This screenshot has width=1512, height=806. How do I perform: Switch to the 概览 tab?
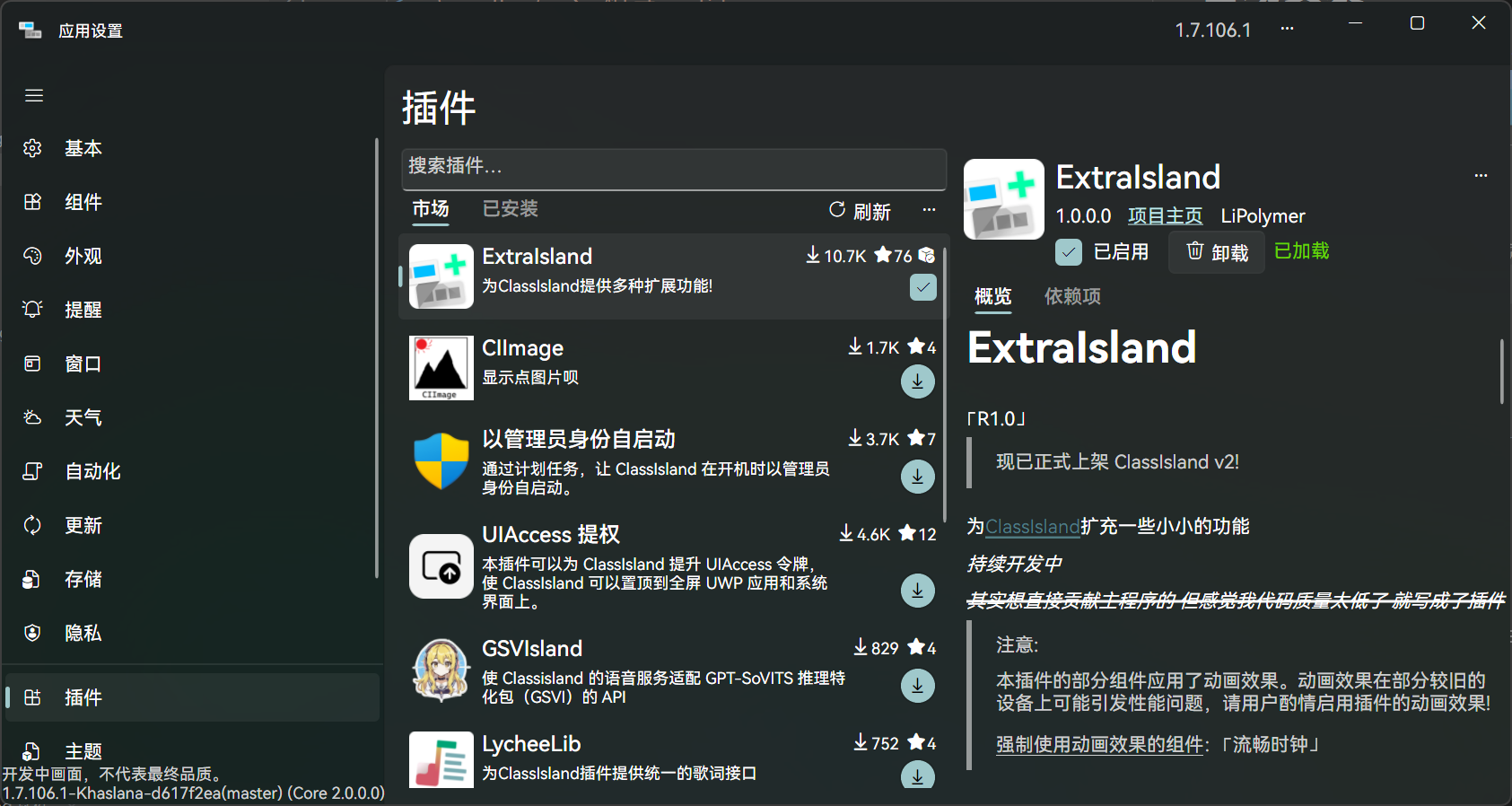pyautogui.click(x=992, y=297)
